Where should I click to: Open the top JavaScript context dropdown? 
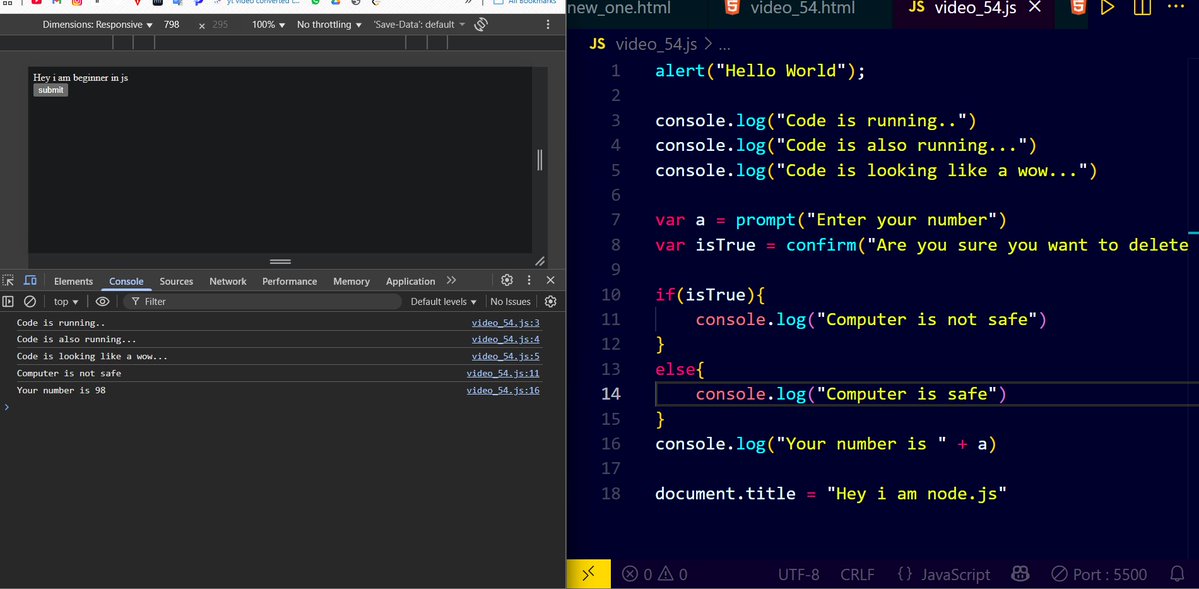66,301
